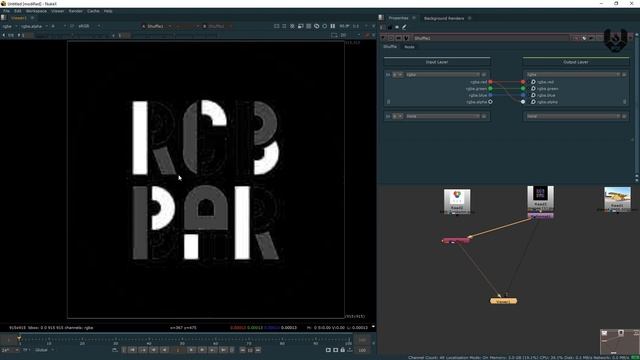
Task: Click the output rgba.green socket
Action: 523,89
